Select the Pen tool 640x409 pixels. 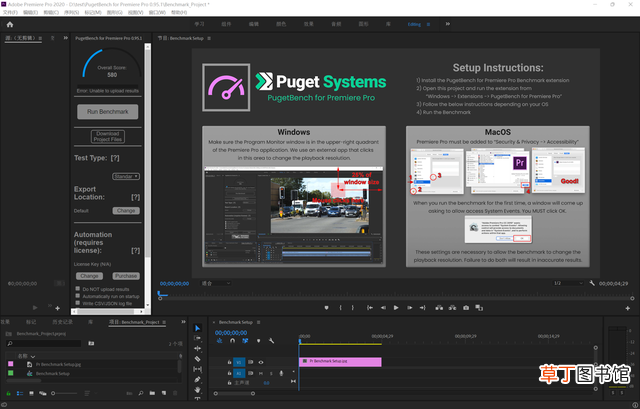point(198,380)
